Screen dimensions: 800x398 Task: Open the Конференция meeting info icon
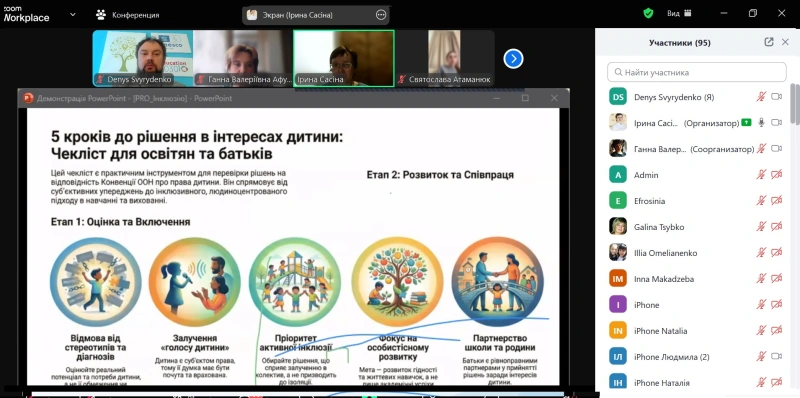[101, 15]
